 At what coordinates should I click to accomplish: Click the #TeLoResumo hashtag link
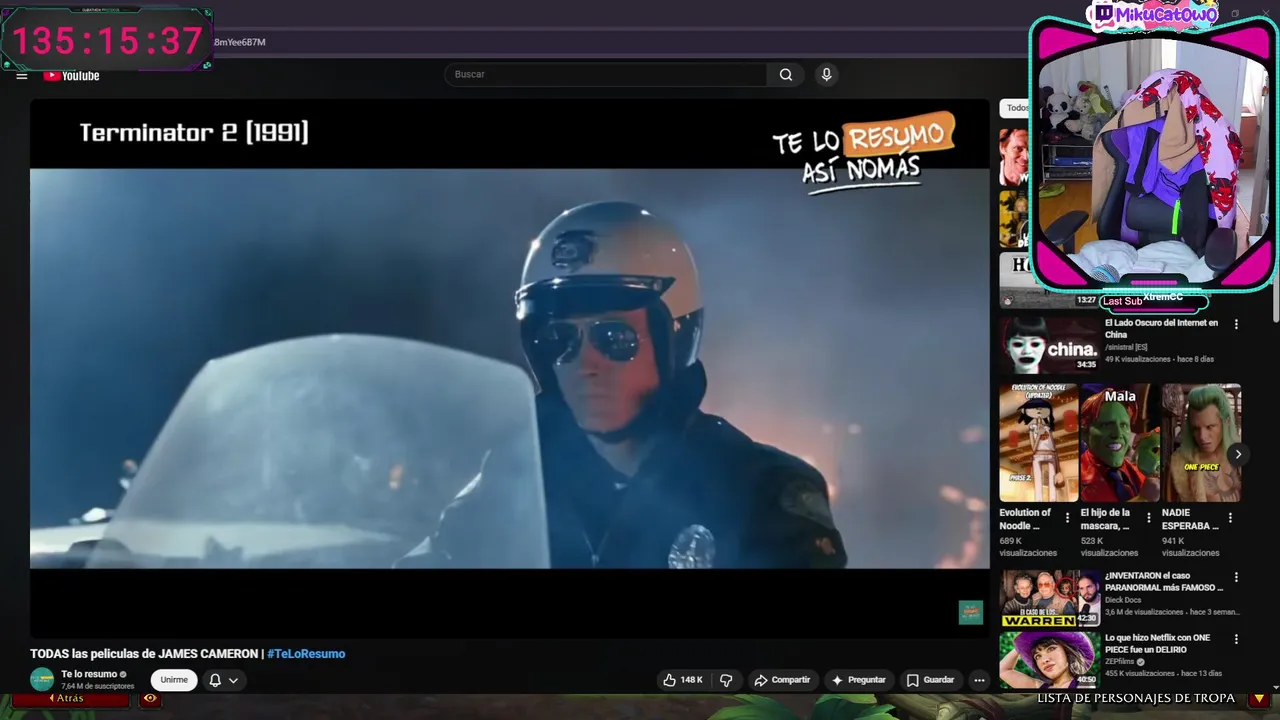[x=306, y=654]
